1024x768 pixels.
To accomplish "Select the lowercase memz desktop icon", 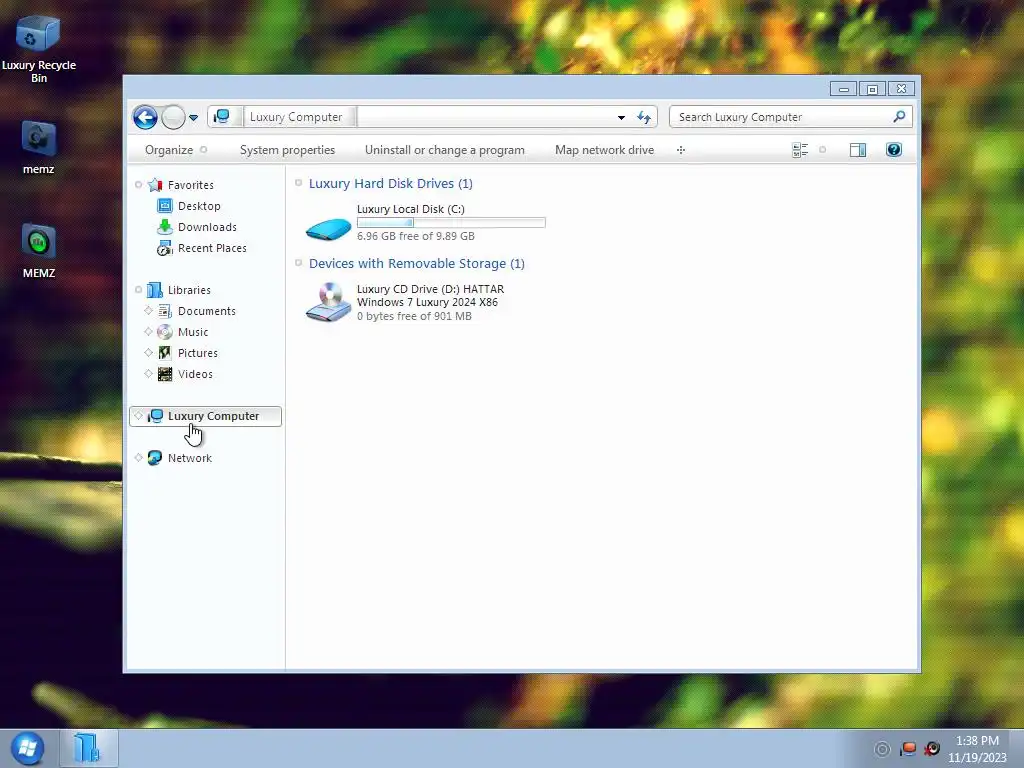I will coord(38,147).
